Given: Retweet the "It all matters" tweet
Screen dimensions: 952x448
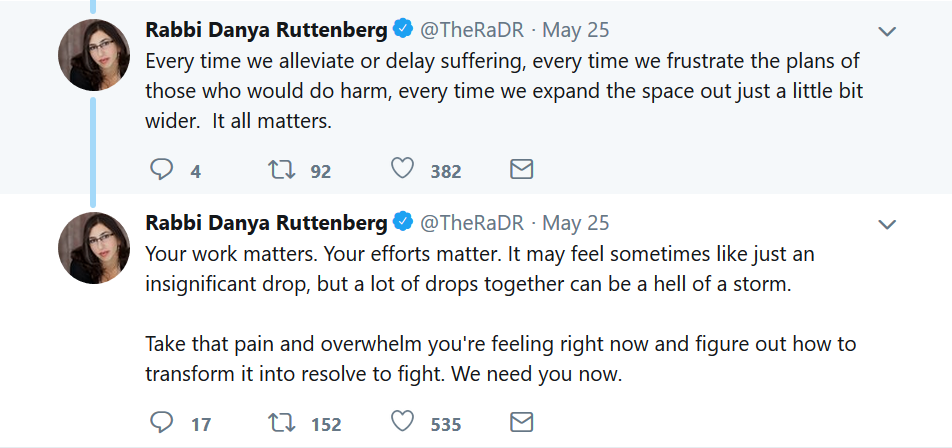Looking at the screenshot, I should point(283,170).
